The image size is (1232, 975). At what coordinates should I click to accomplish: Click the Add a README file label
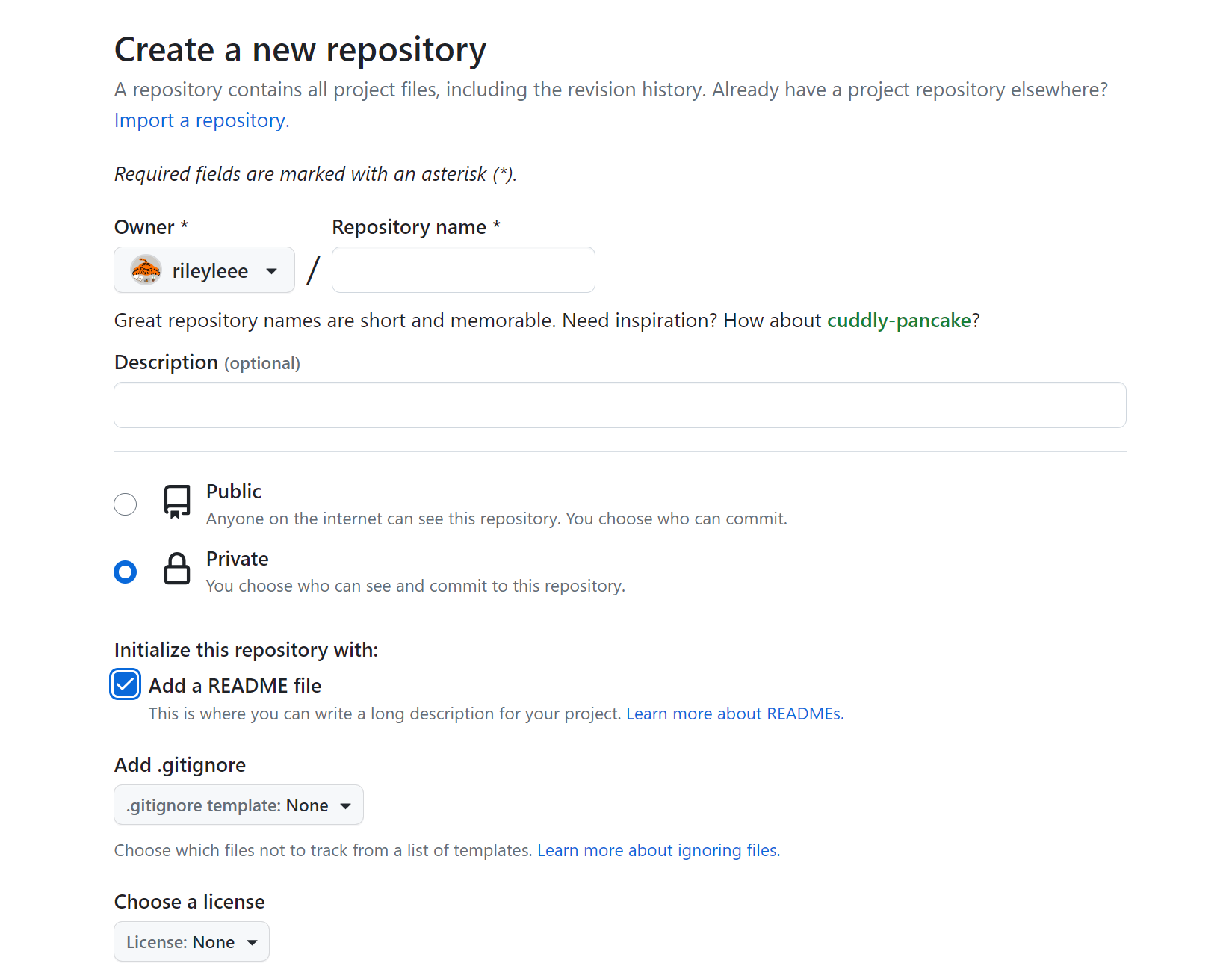[235, 686]
